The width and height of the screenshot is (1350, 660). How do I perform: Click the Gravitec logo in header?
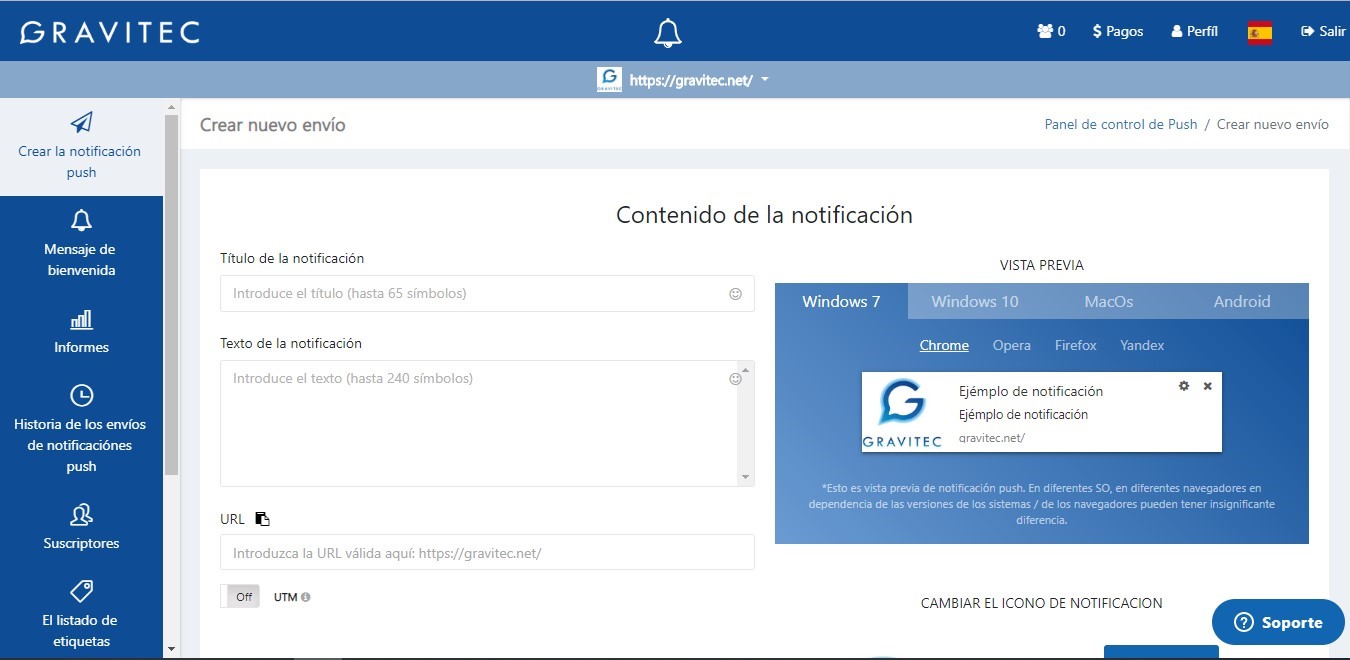[110, 32]
